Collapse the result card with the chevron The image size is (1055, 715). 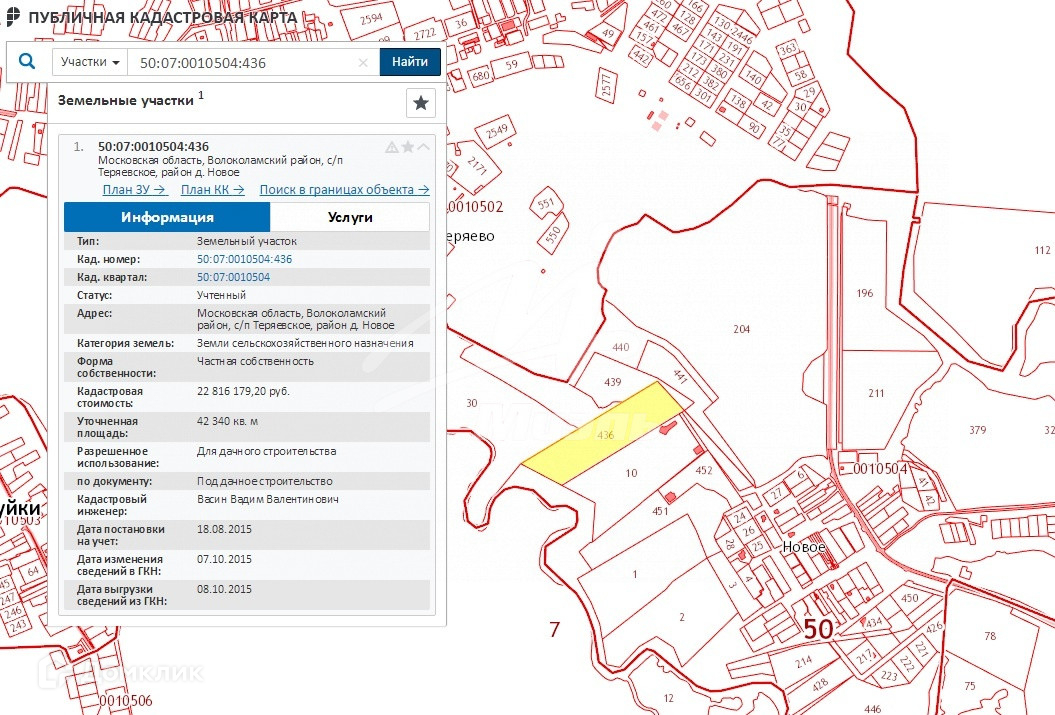click(424, 147)
